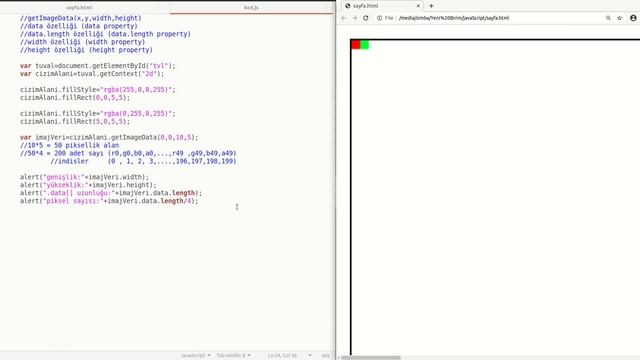
Task: Bookmark this page with the star icon
Action: pos(620,18)
